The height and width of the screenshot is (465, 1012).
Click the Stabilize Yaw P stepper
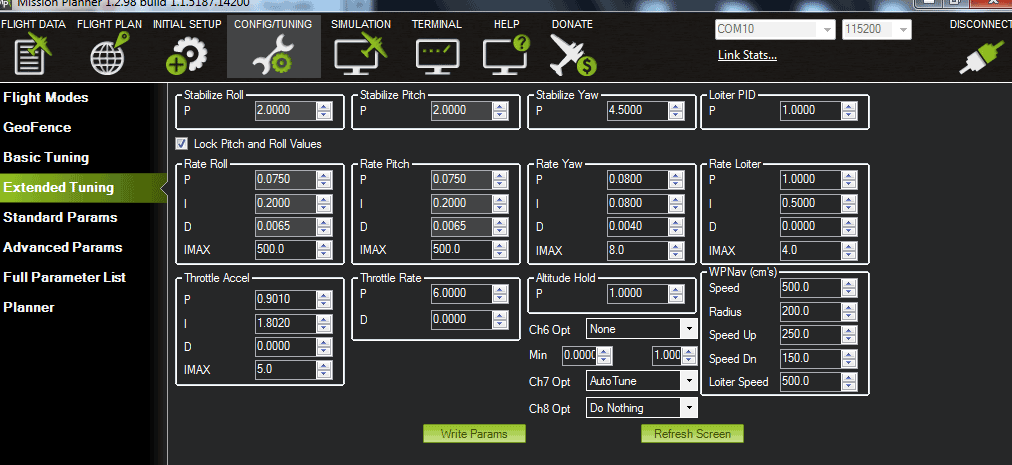coord(676,110)
